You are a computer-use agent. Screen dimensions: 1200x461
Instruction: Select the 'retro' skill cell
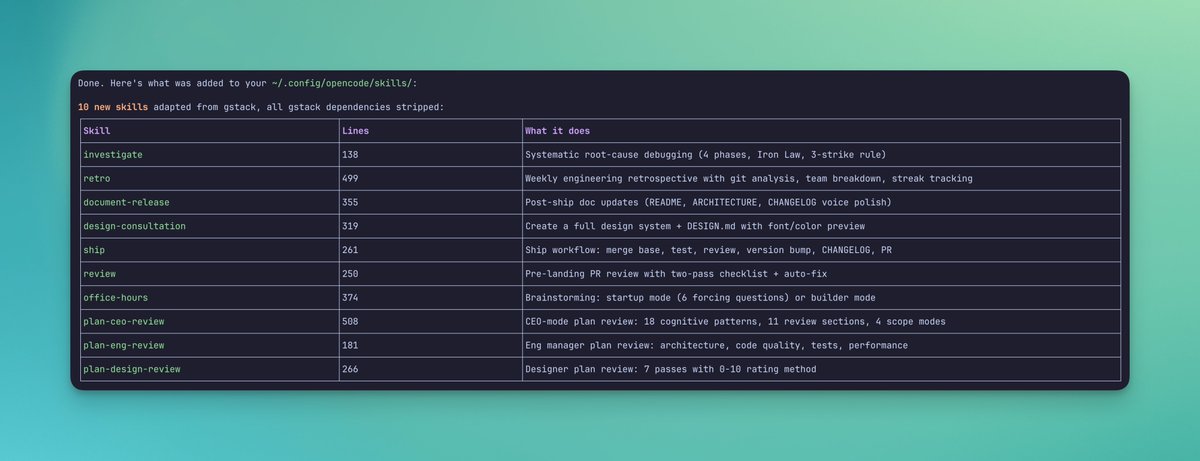coord(97,179)
